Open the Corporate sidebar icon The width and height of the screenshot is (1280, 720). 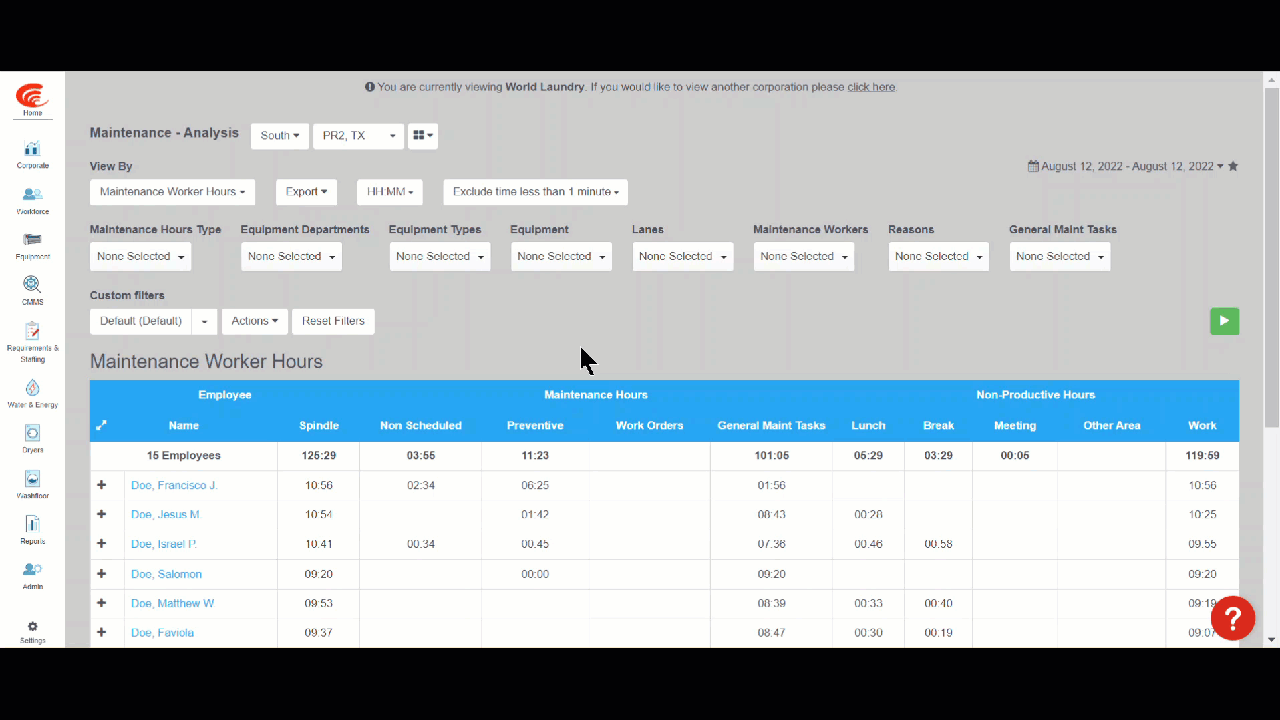[x=32, y=154]
